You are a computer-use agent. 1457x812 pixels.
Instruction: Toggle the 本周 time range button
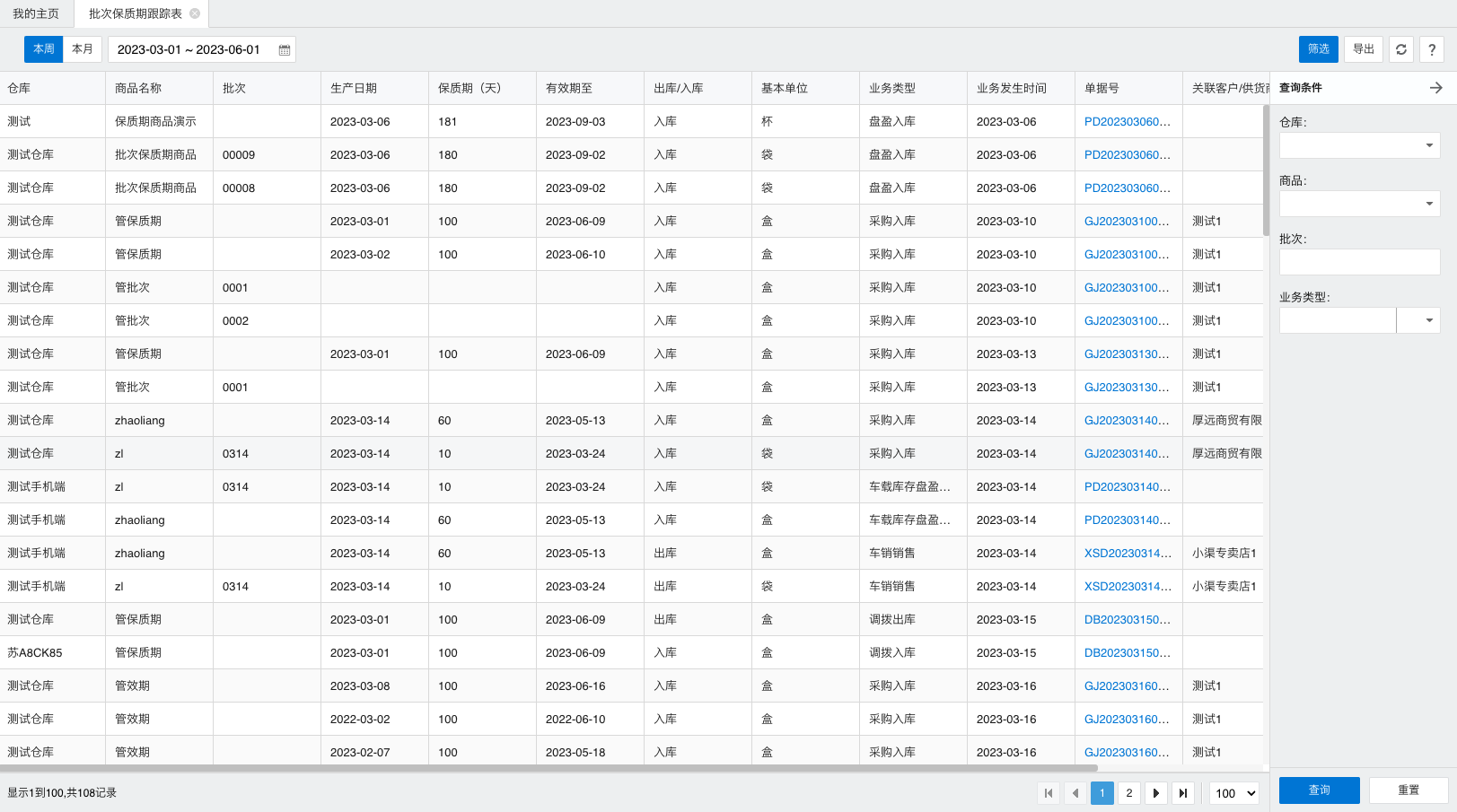click(44, 49)
